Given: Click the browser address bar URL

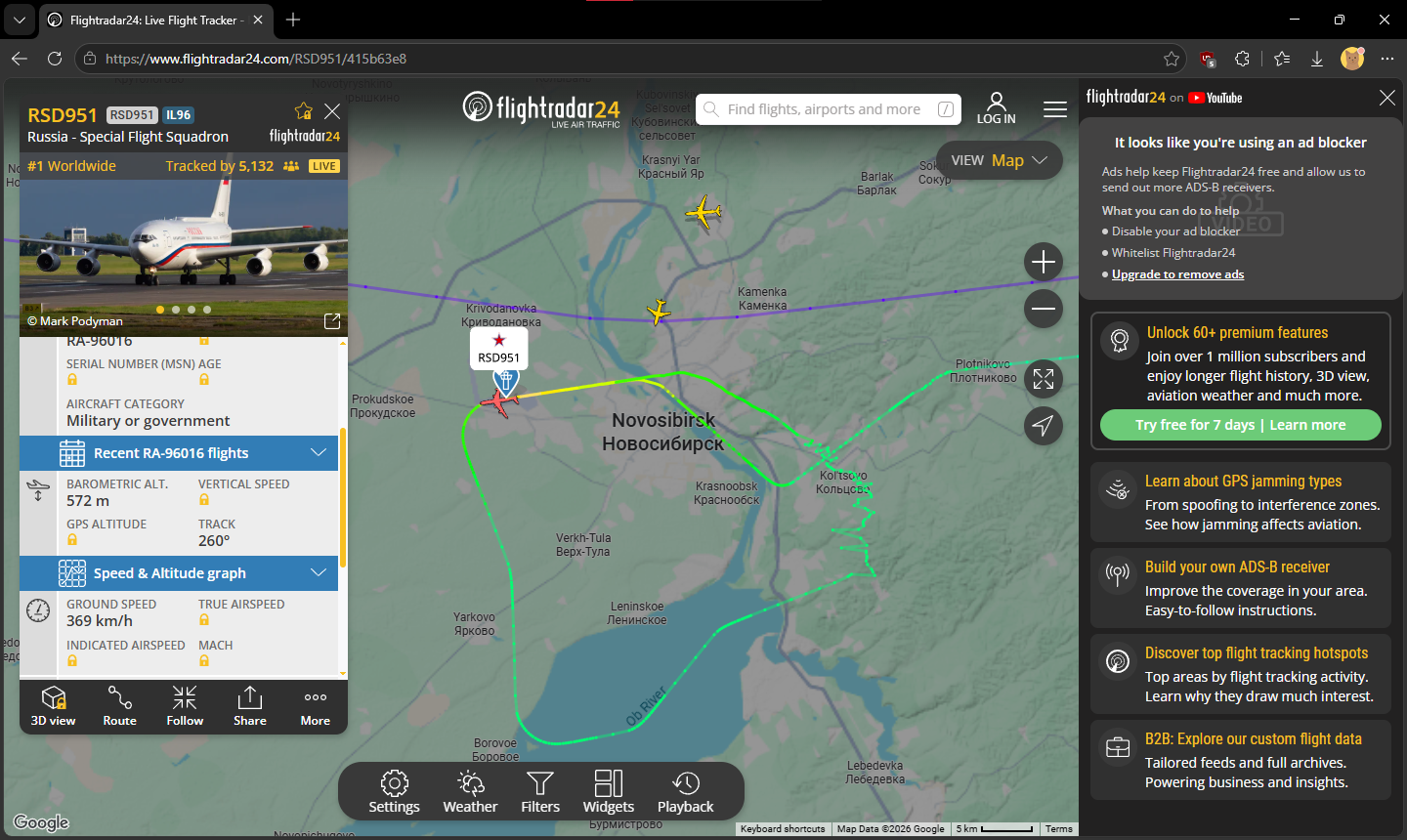Looking at the screenshot, I should tap(256, 59).
